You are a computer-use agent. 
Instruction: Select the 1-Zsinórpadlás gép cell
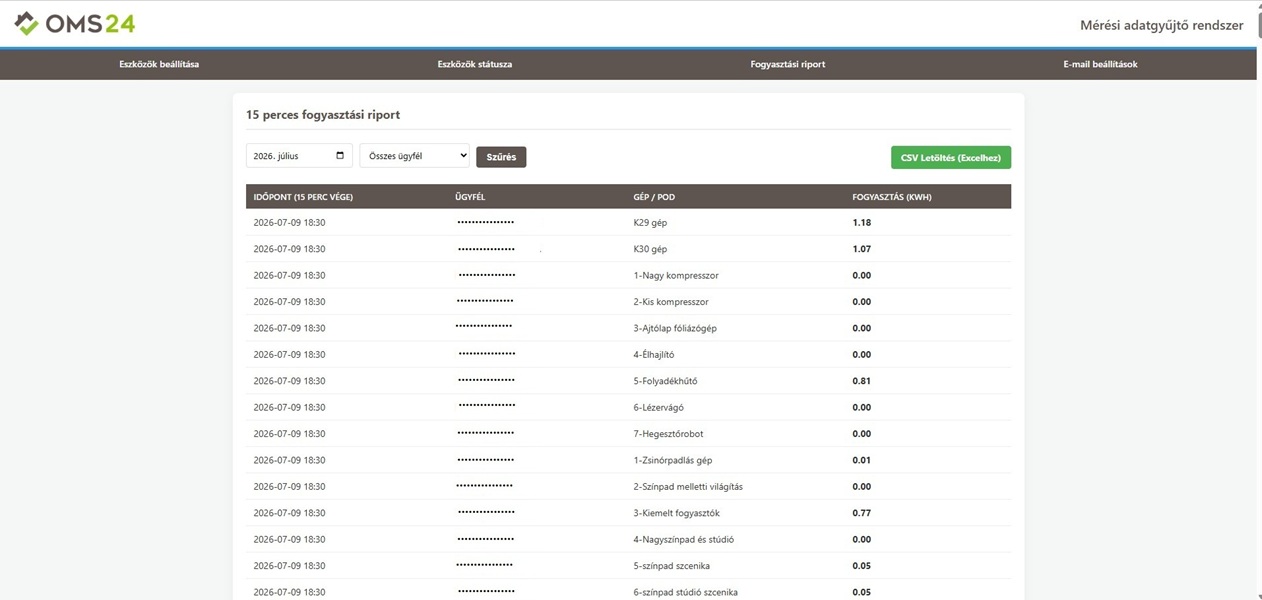[673, 460]
